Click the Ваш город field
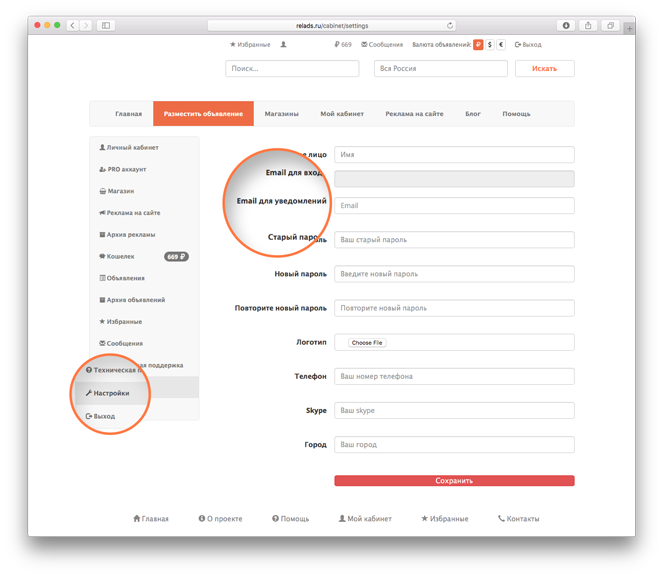Viewport: 663px width, 576px height. pos(454,445)
